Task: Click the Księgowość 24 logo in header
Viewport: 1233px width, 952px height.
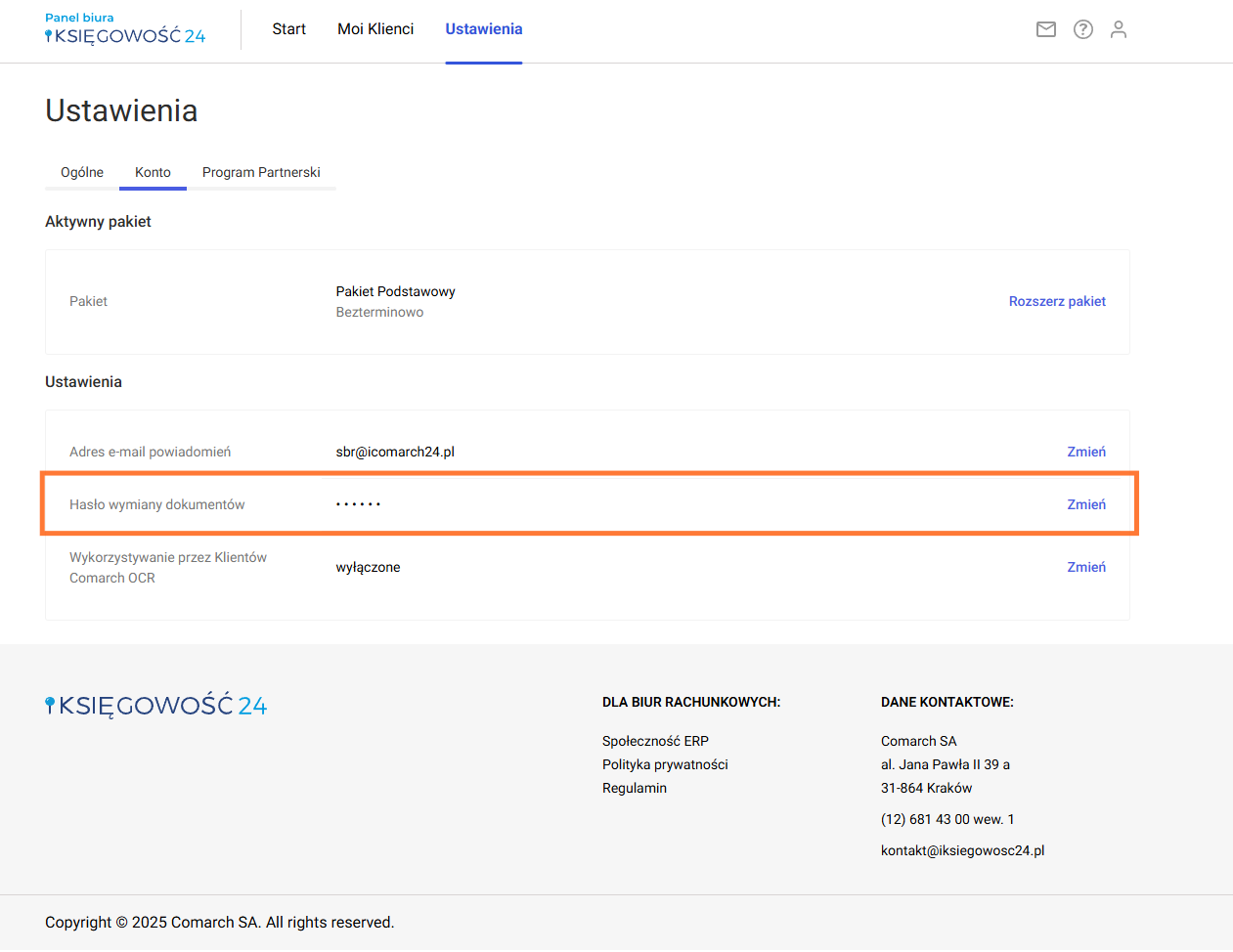Action: pyautogui.click(x=125, y=29)
